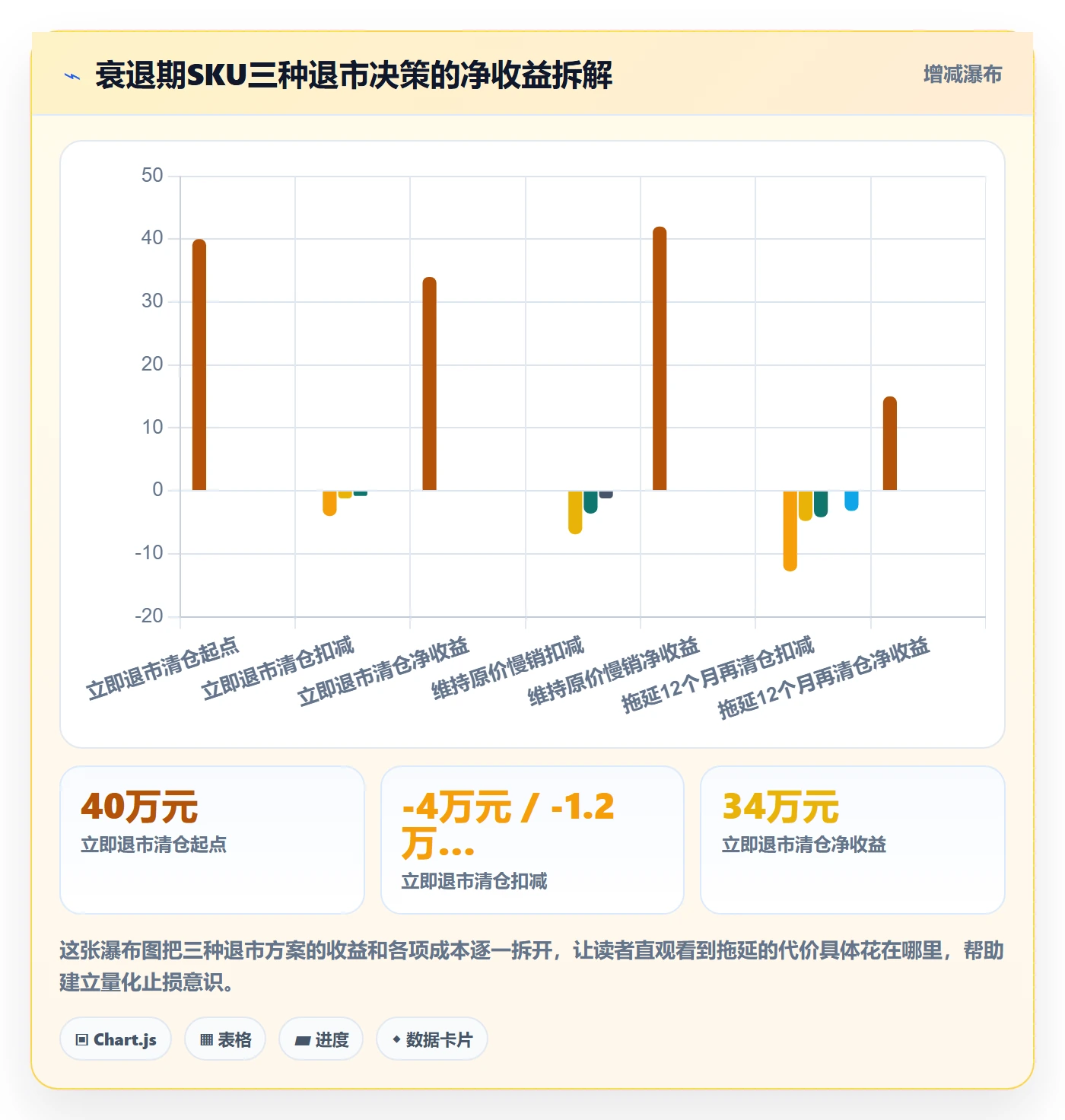
Task: Click the lightning icon beside the title
Action: 72,76
